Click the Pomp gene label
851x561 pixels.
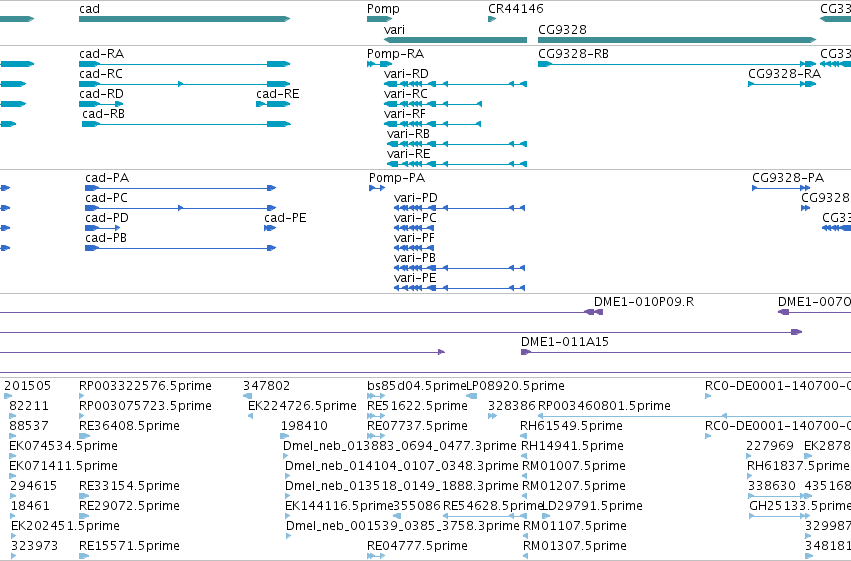click(x=383, y=9)
